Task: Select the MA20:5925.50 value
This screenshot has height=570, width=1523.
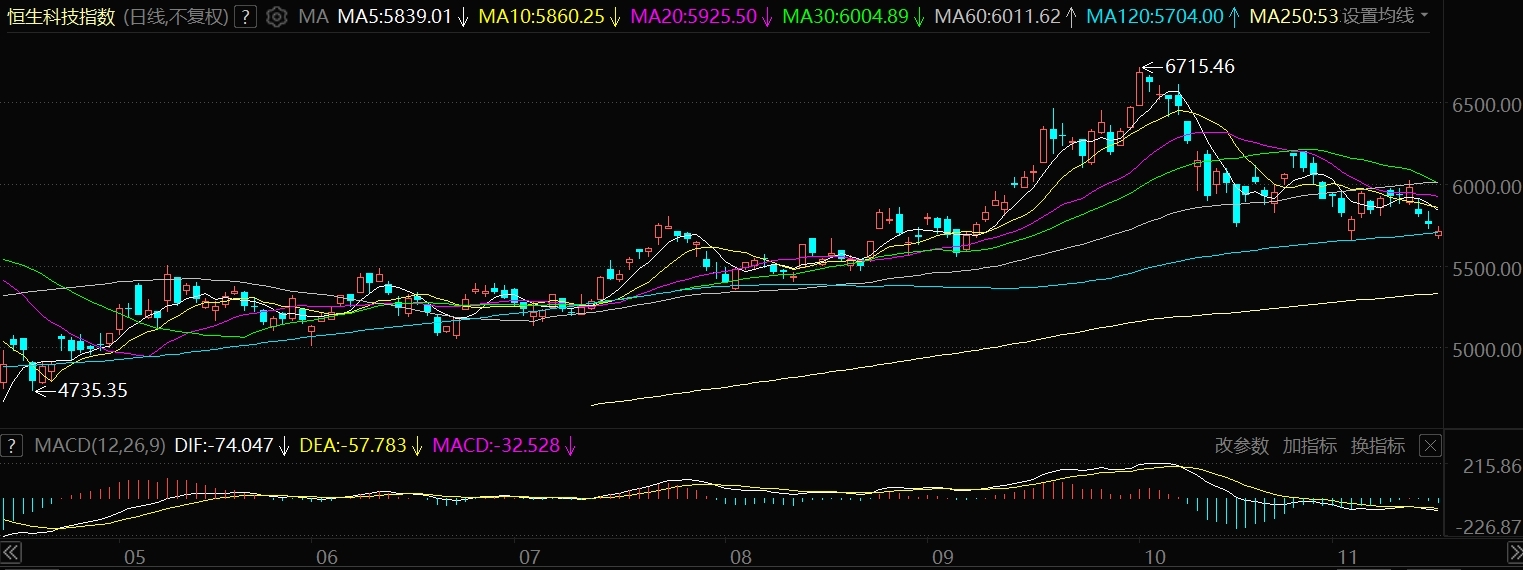Action: tap(693, 16)
